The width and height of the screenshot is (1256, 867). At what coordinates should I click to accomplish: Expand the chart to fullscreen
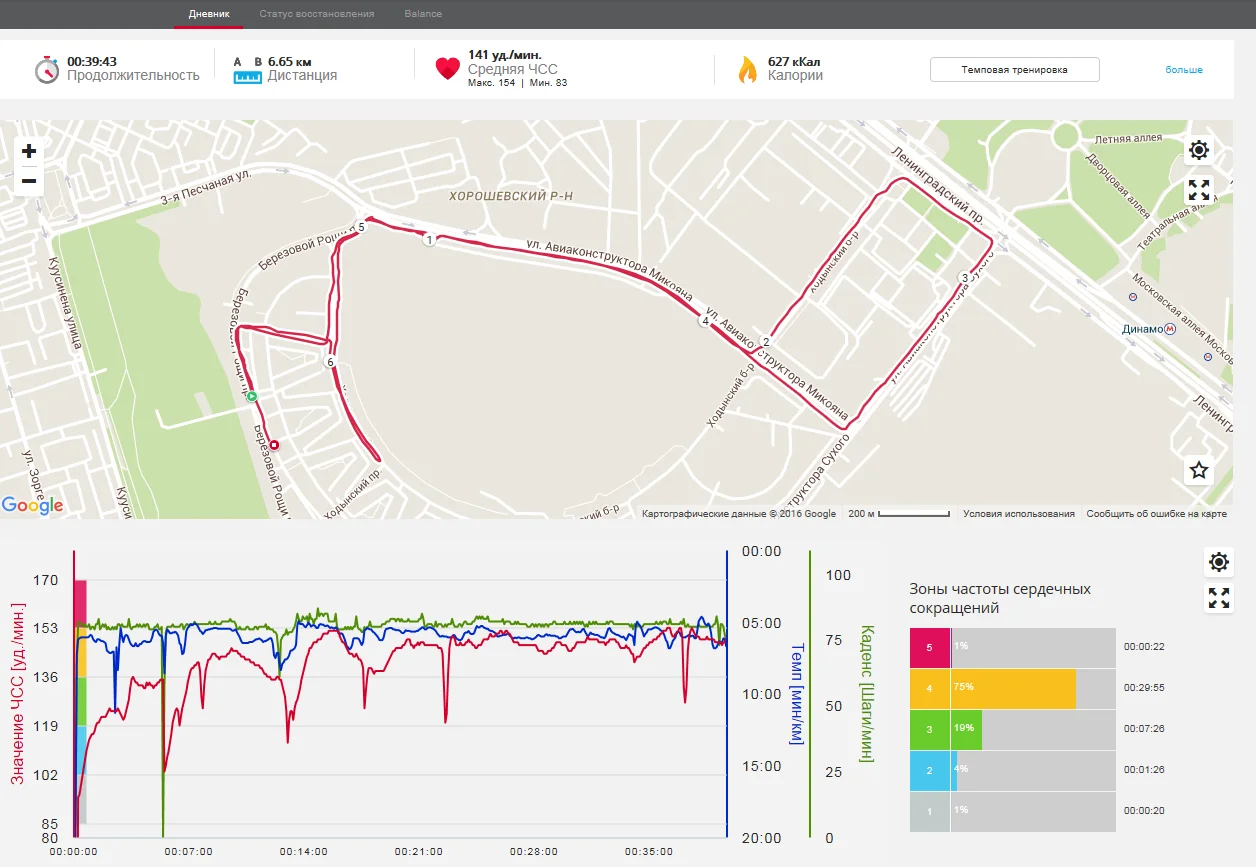[1218, 598]
